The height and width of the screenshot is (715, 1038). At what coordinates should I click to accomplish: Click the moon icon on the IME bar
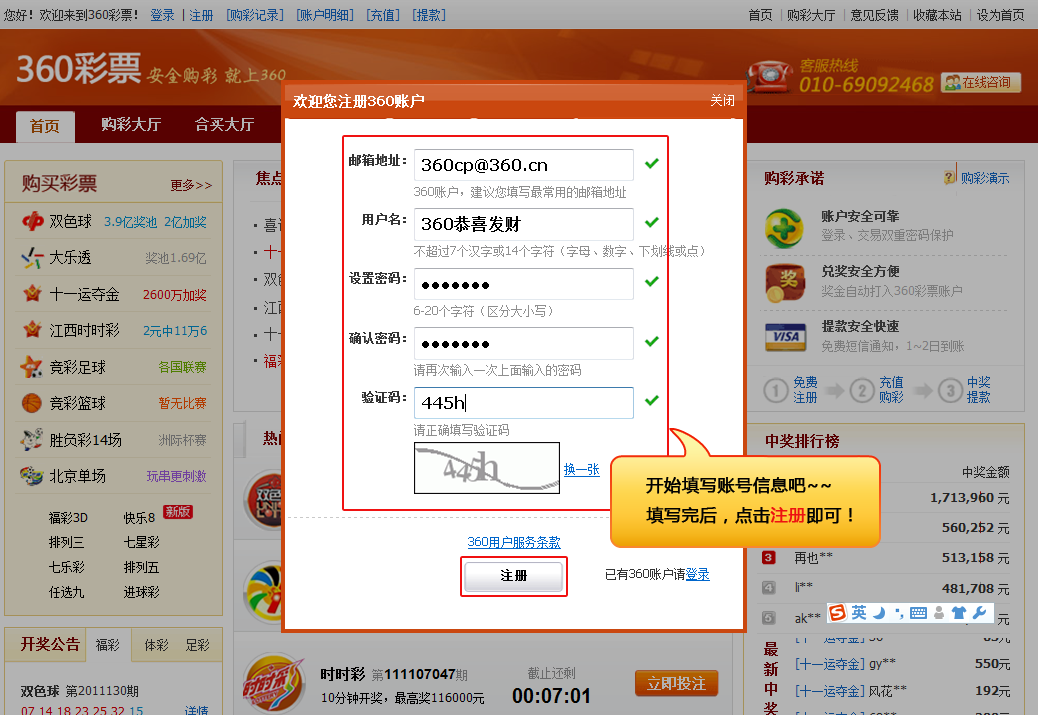[x=879, y=613]
